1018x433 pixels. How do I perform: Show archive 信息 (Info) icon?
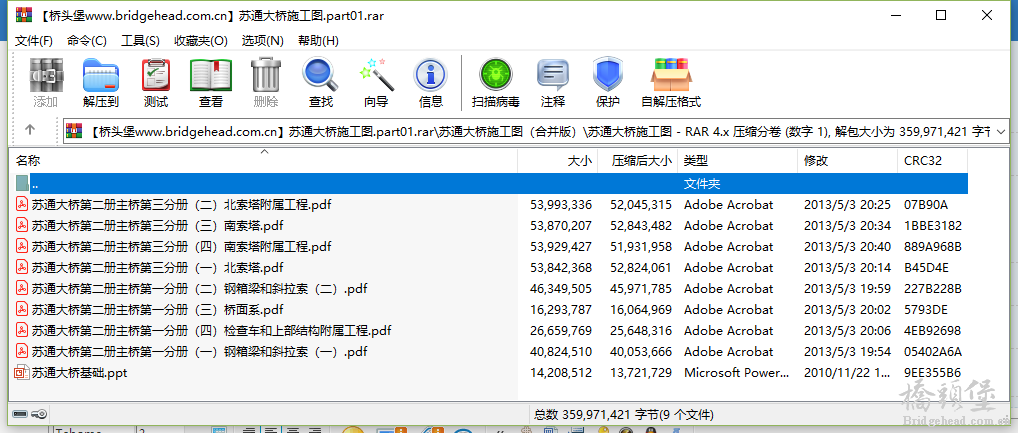pos(431,75)
